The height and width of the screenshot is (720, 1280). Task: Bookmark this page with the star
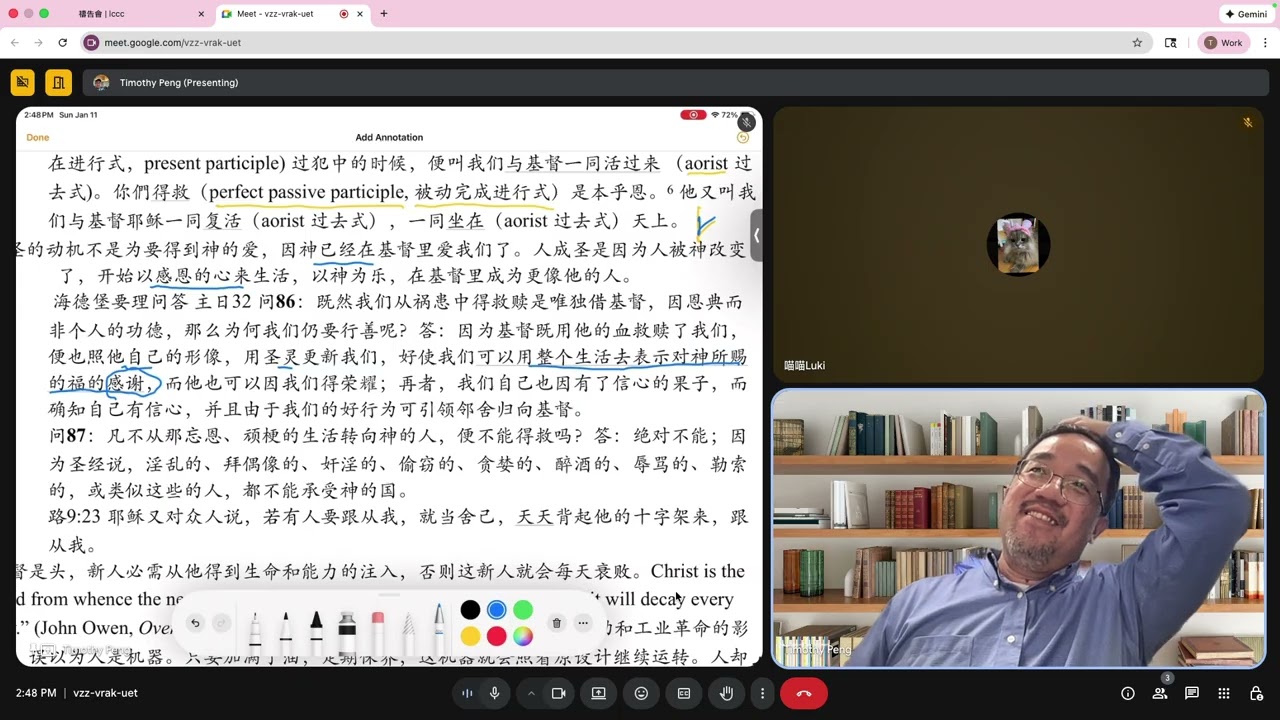pos(1137,43)
